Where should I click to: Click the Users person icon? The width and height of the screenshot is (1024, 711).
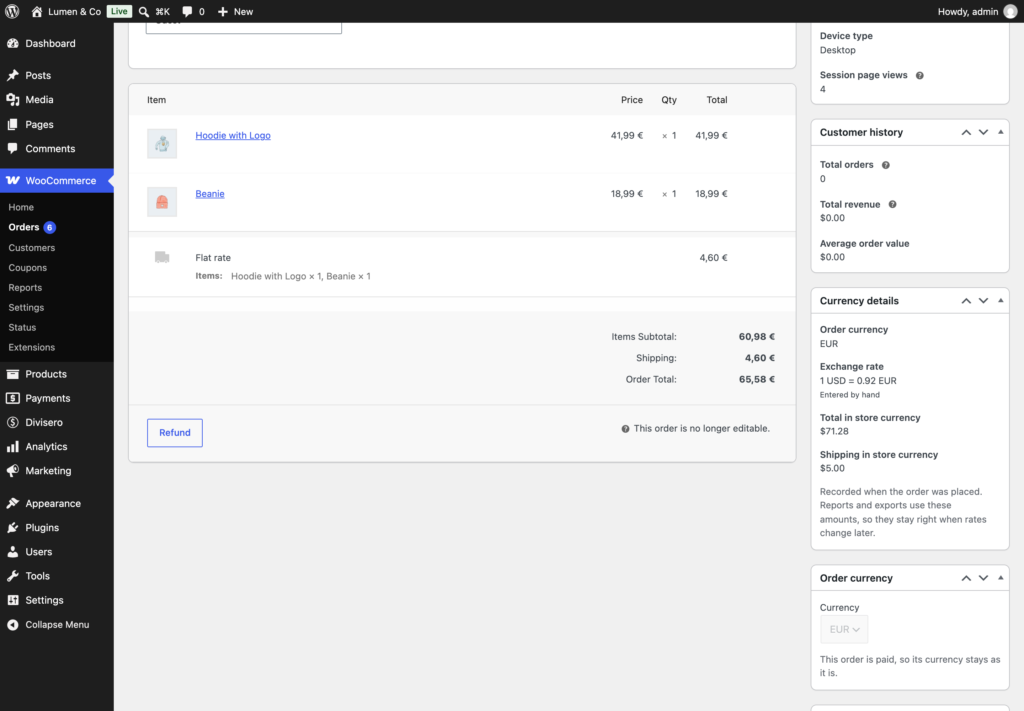click(13, 552)
